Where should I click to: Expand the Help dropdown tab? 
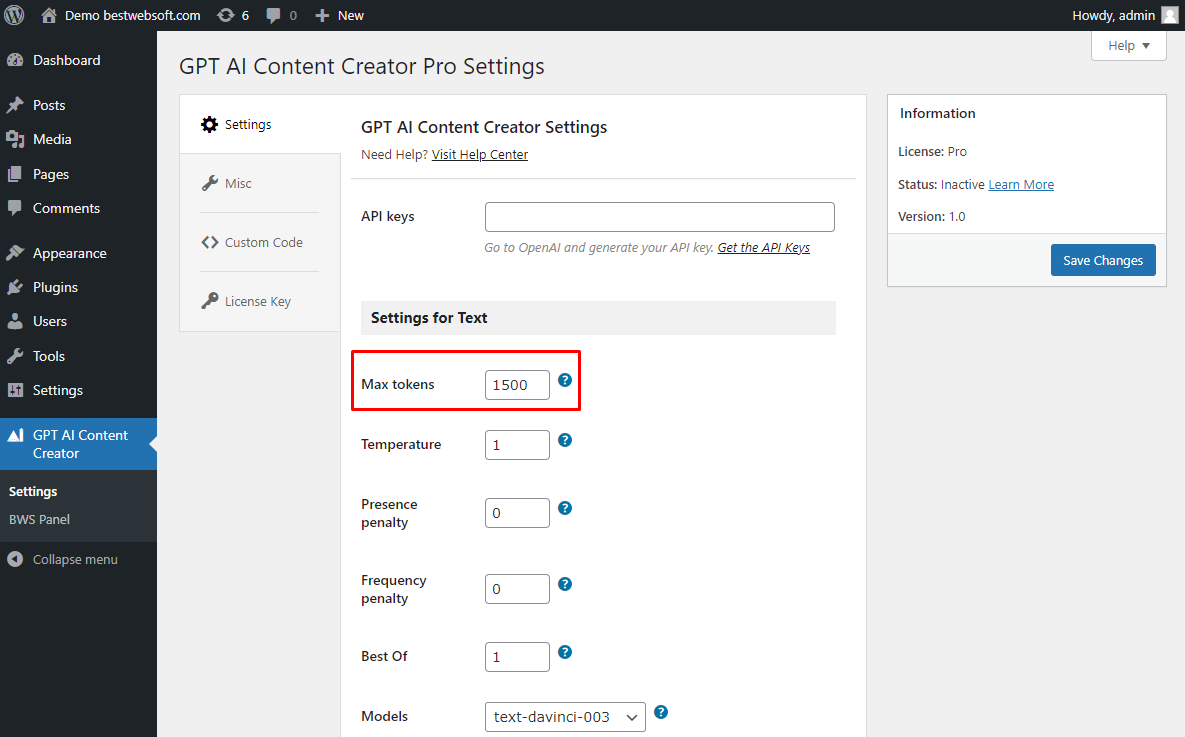tap(1128, 46)
